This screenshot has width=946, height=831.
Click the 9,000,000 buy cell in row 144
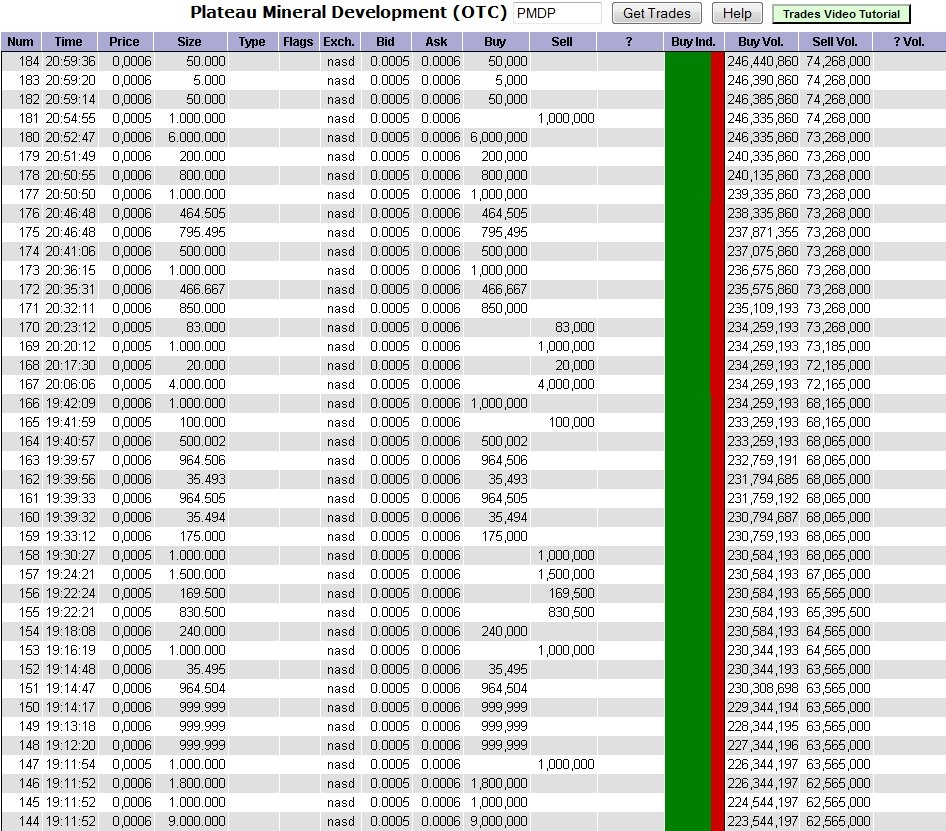pyautogui.click(x=497, y=821)
